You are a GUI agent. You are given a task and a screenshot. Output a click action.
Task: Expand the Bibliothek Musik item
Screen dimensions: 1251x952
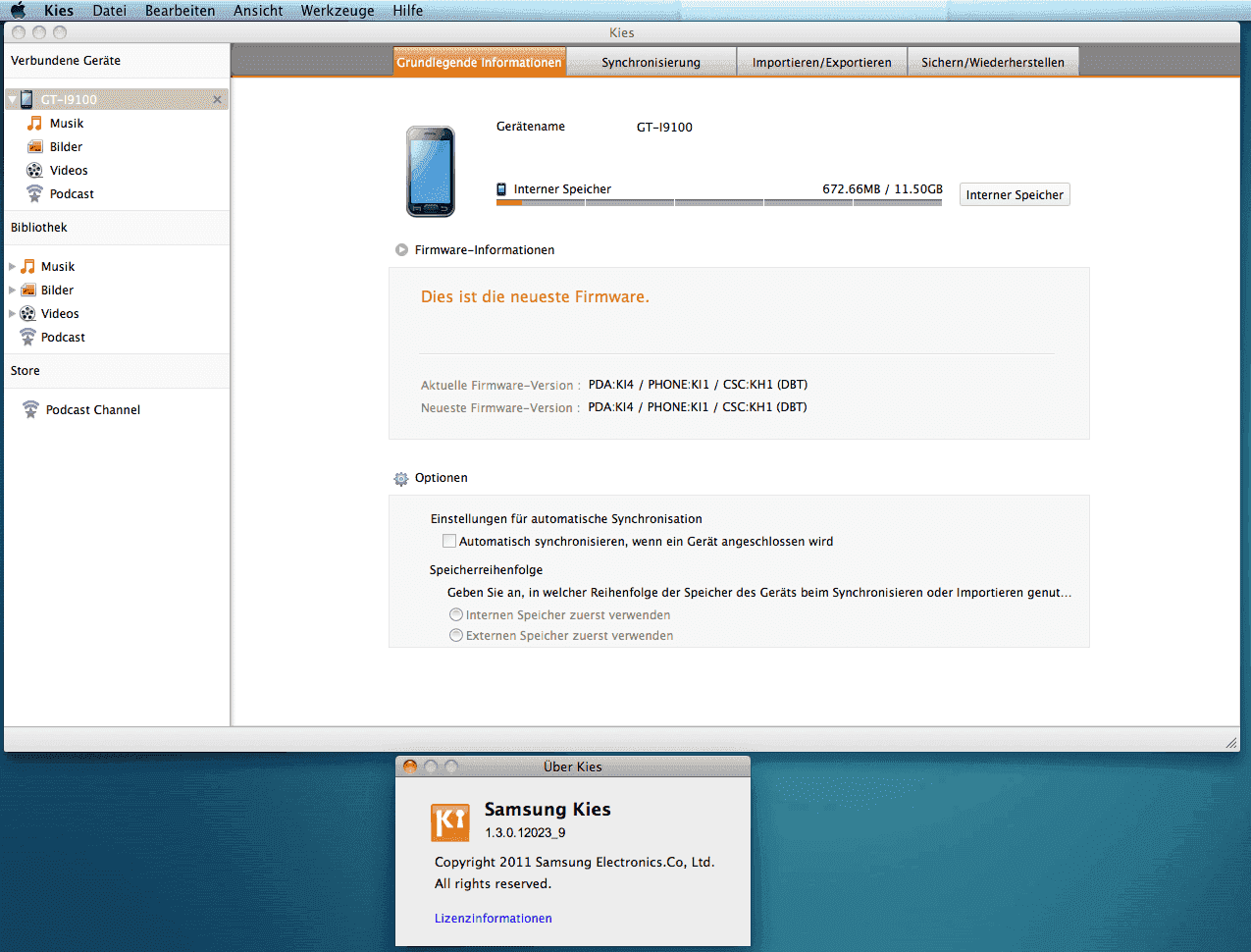click(x=12, y=267)
